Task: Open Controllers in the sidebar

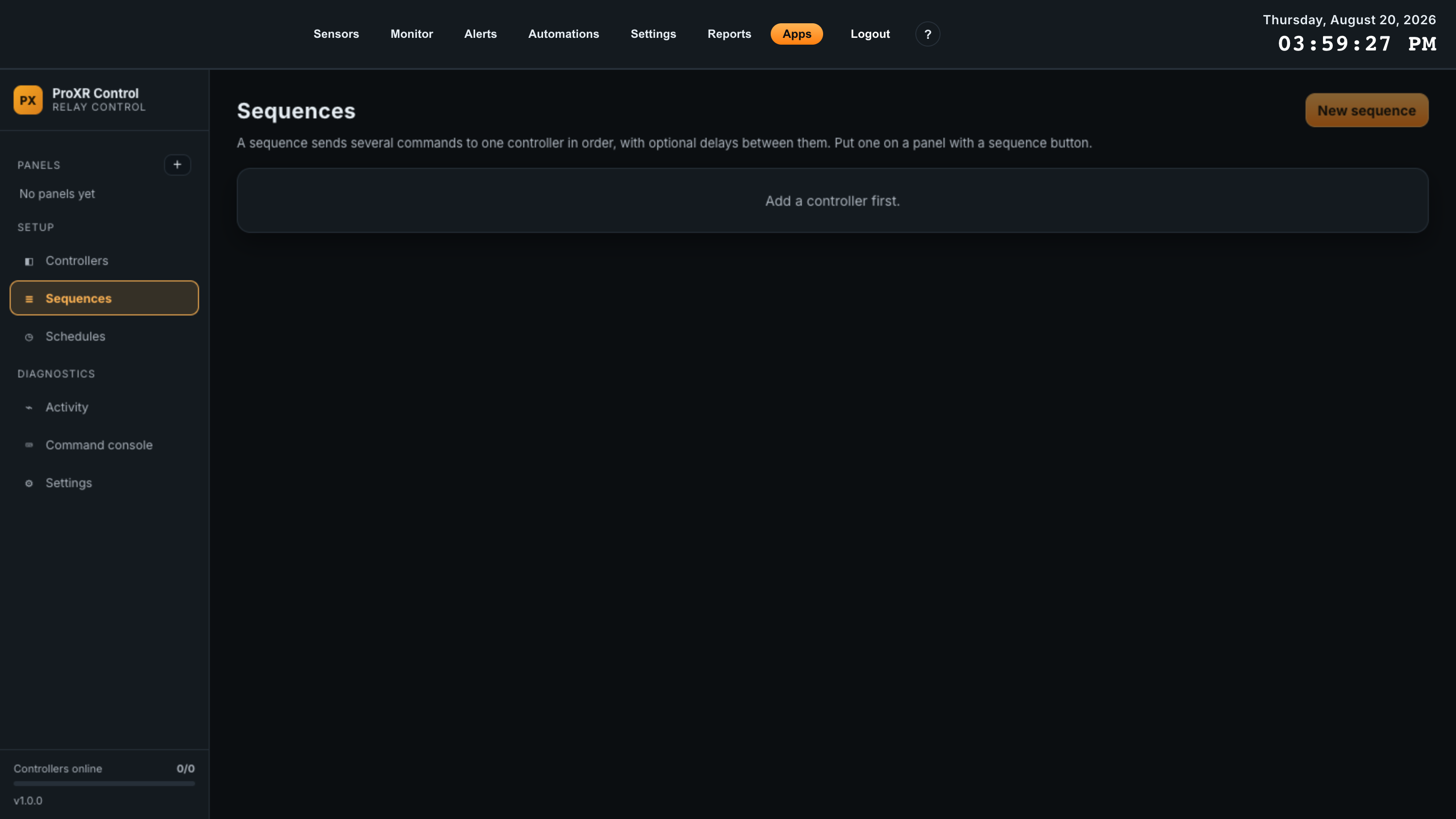Action: click(104, 261)
